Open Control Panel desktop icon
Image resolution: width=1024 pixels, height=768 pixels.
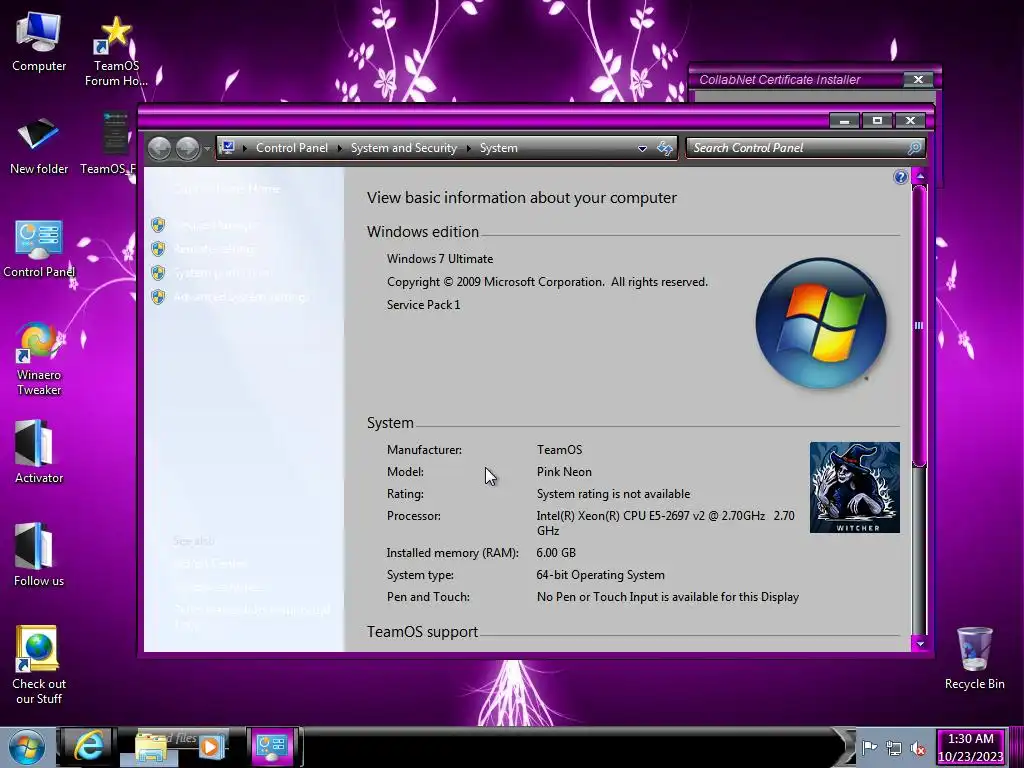[x=39, y=249]
